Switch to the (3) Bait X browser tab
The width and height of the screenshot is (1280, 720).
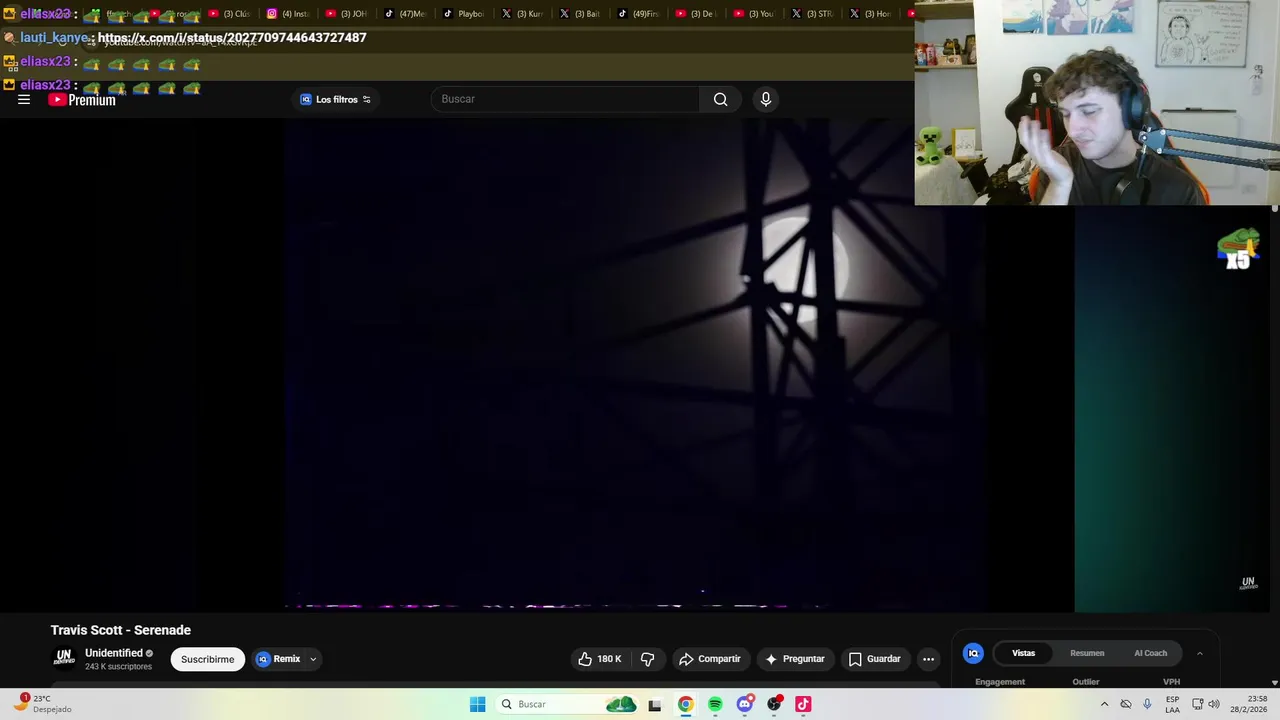(x=581, y=14)
